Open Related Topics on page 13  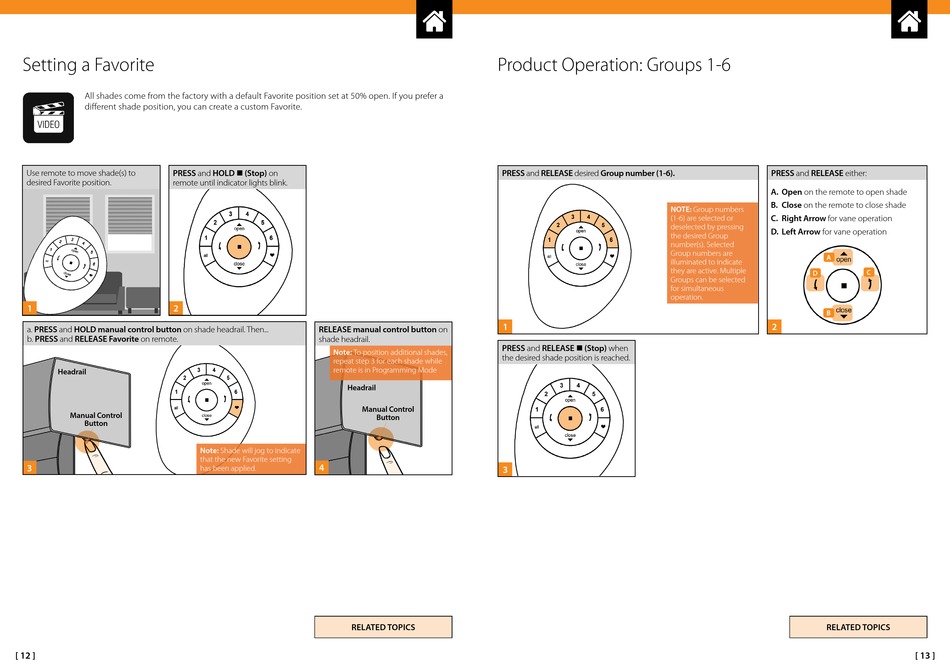(857, 627)
